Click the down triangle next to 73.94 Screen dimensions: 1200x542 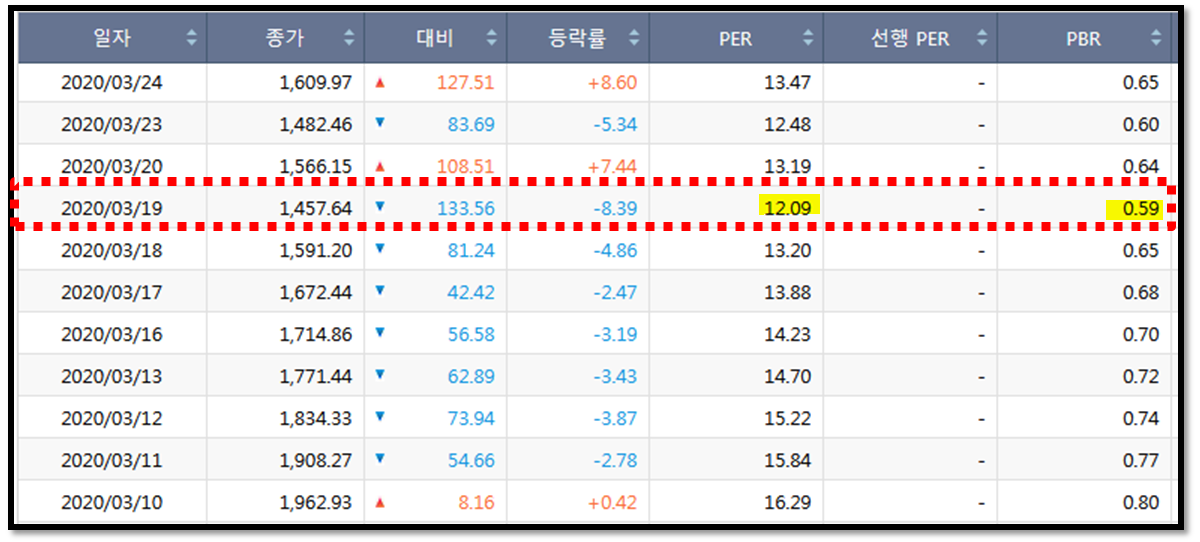[x=379, y=417]
